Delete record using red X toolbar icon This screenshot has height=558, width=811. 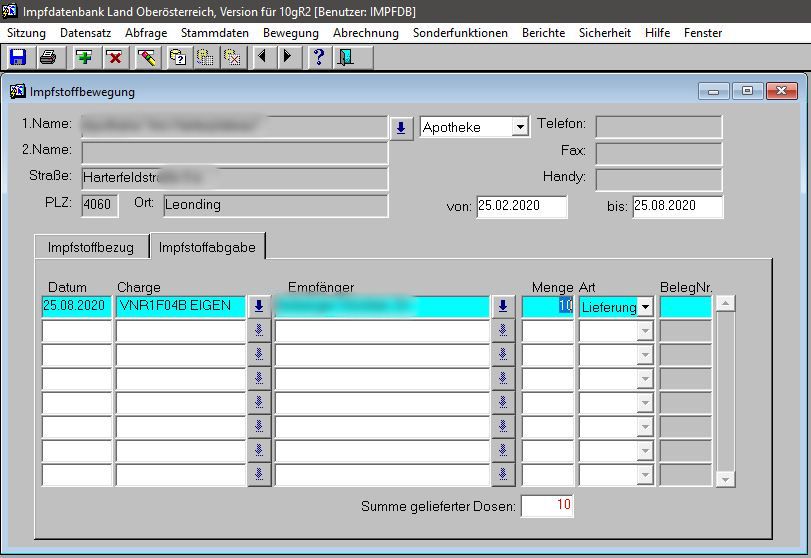coord(114,57)
